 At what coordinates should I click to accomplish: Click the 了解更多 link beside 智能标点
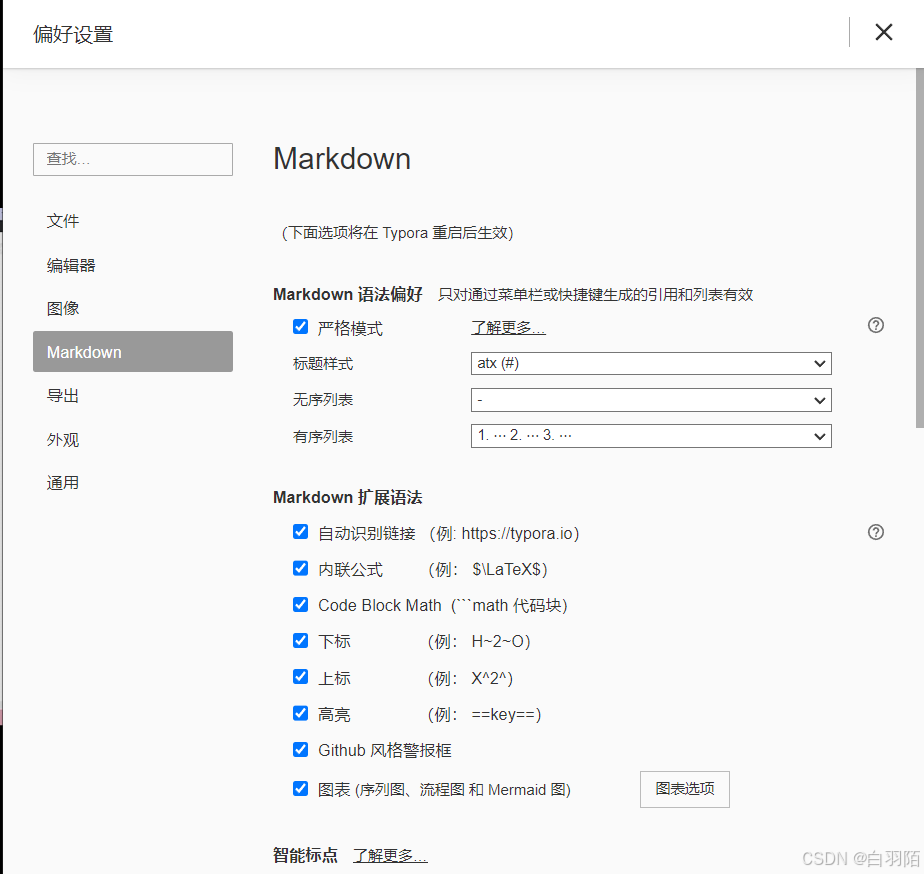click(390, 855)
